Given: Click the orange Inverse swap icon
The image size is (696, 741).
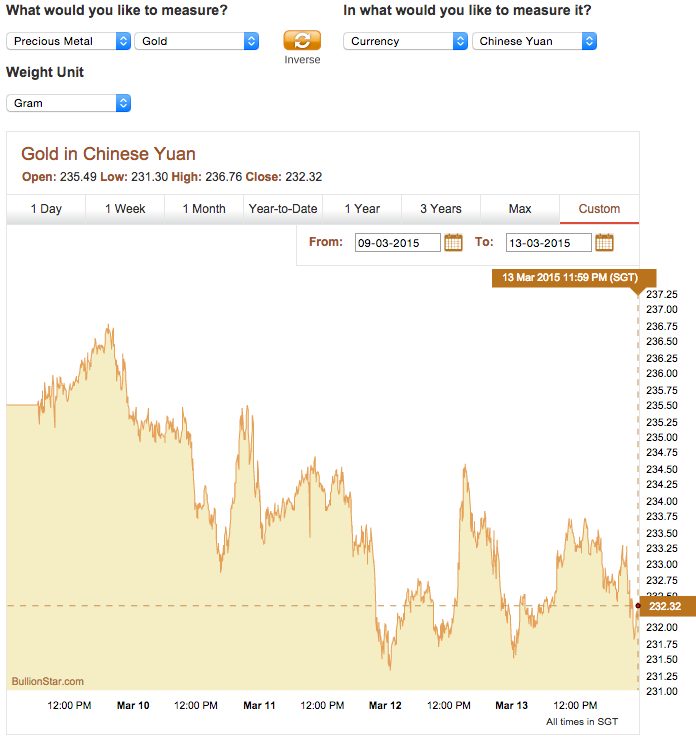Looking at the screenshot, I should tap(302, 40).
